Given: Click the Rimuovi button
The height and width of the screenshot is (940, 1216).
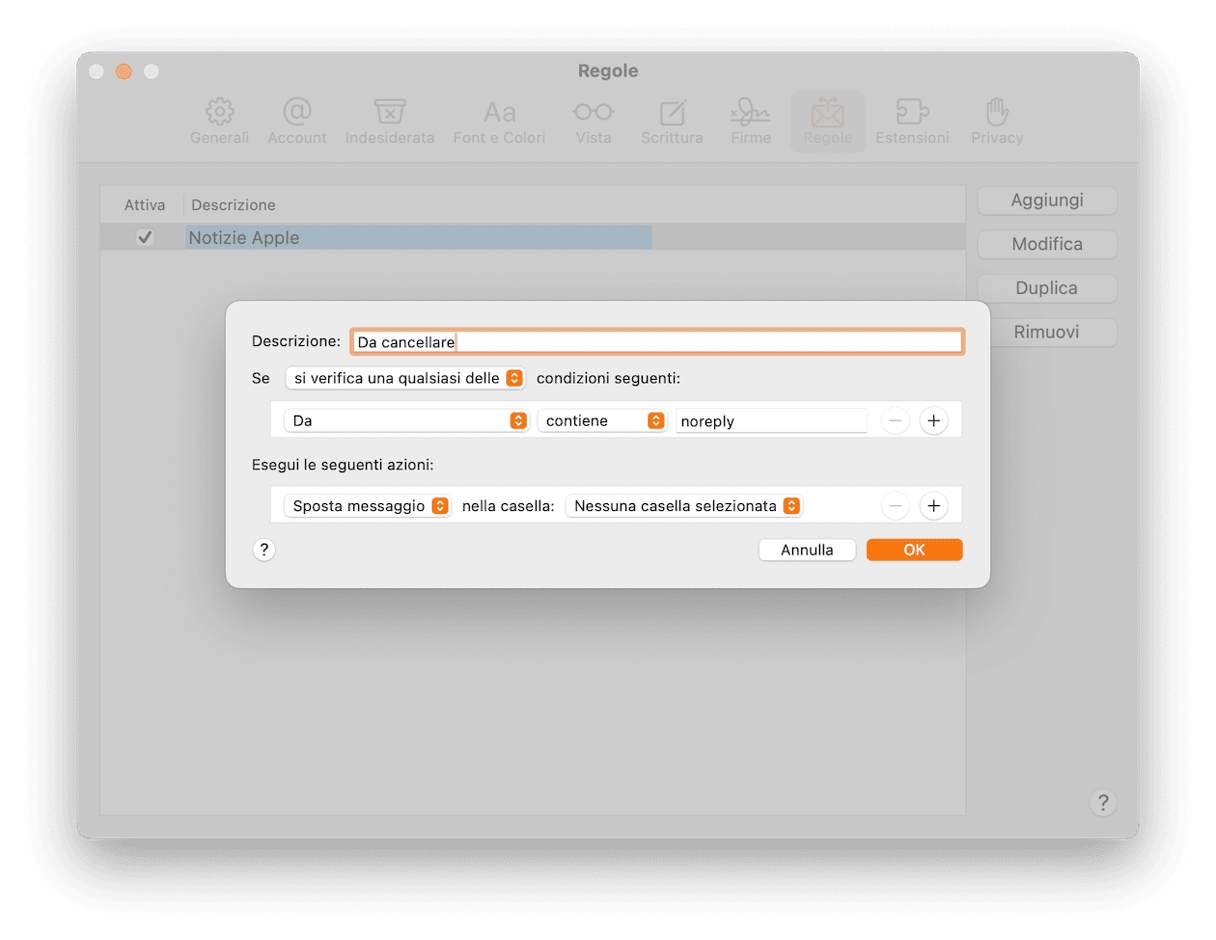Looking at the screenshot, I should (1047, 332).
